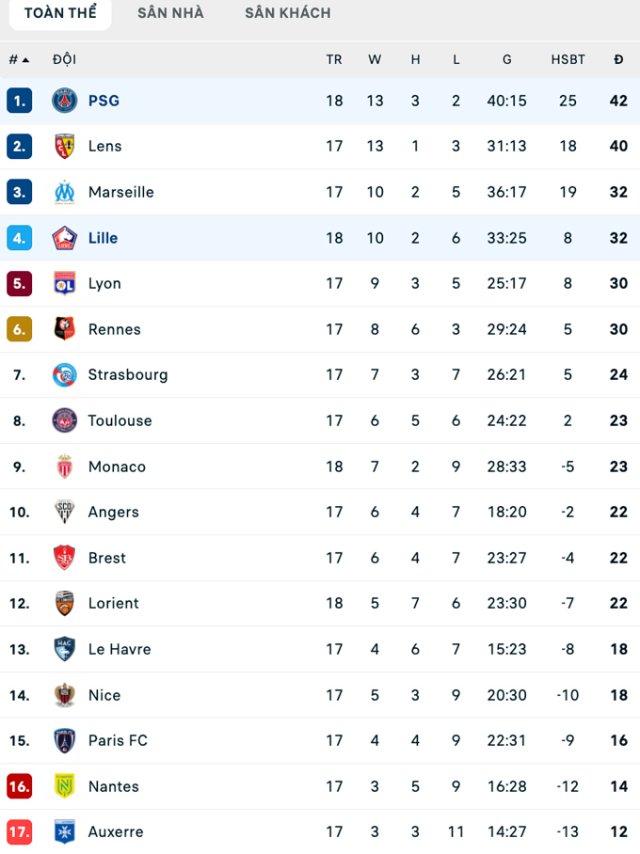Click the Lyon OL badge

tap(64, 283)
